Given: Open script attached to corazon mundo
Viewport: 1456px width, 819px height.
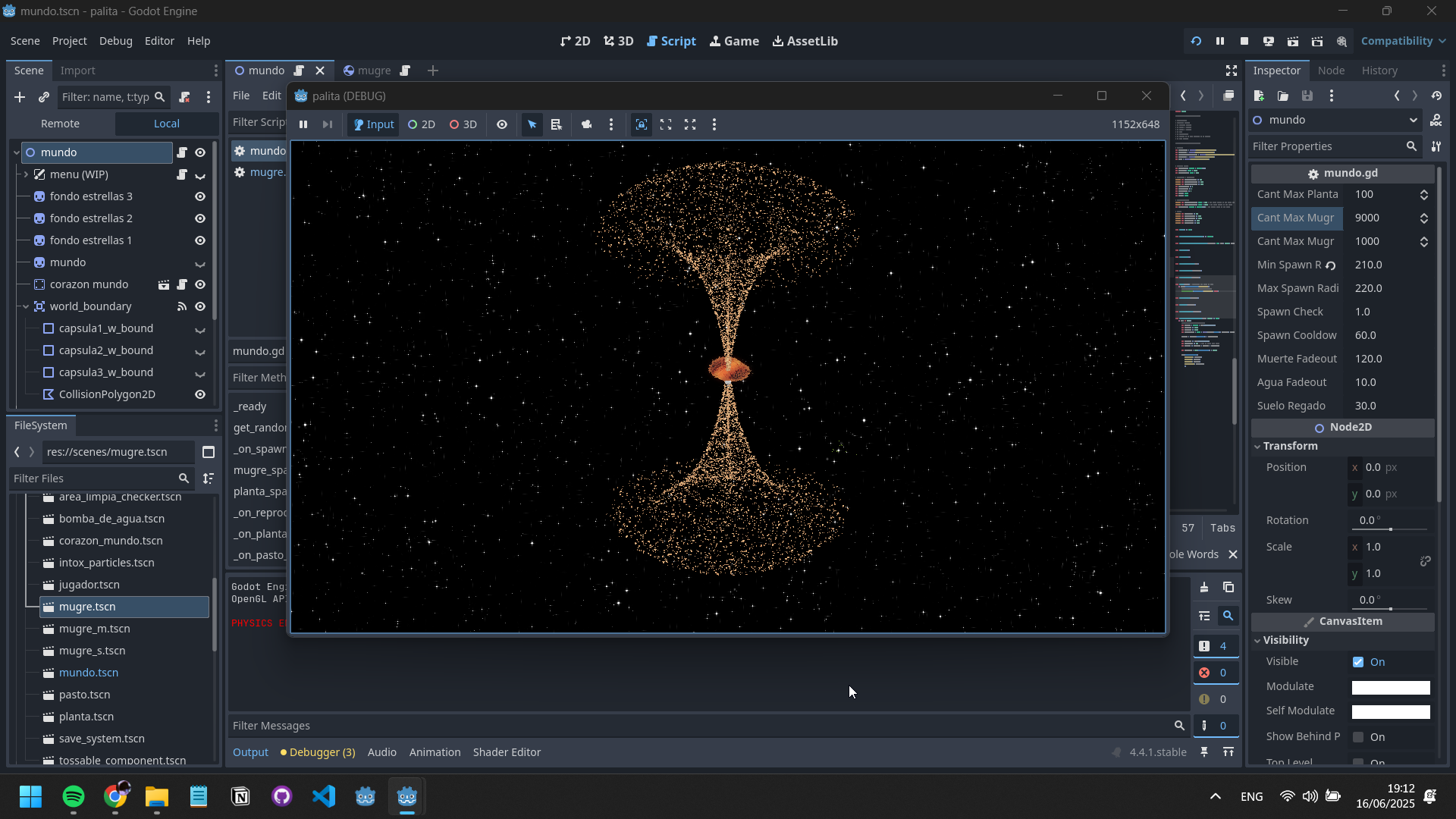Looking at the screenshot, I should 182,284.
